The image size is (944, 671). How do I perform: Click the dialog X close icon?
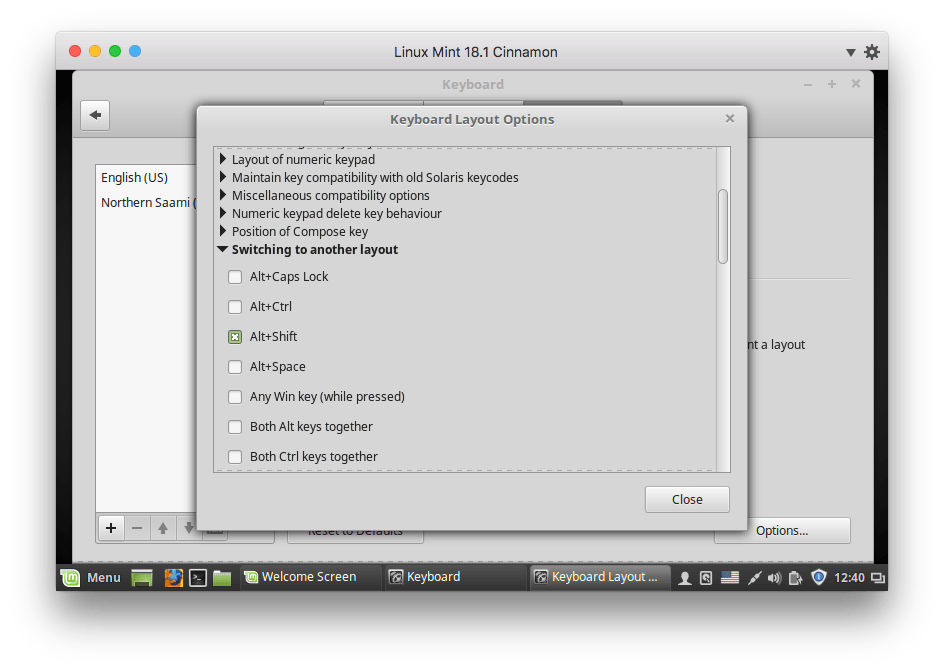[730, 119]
